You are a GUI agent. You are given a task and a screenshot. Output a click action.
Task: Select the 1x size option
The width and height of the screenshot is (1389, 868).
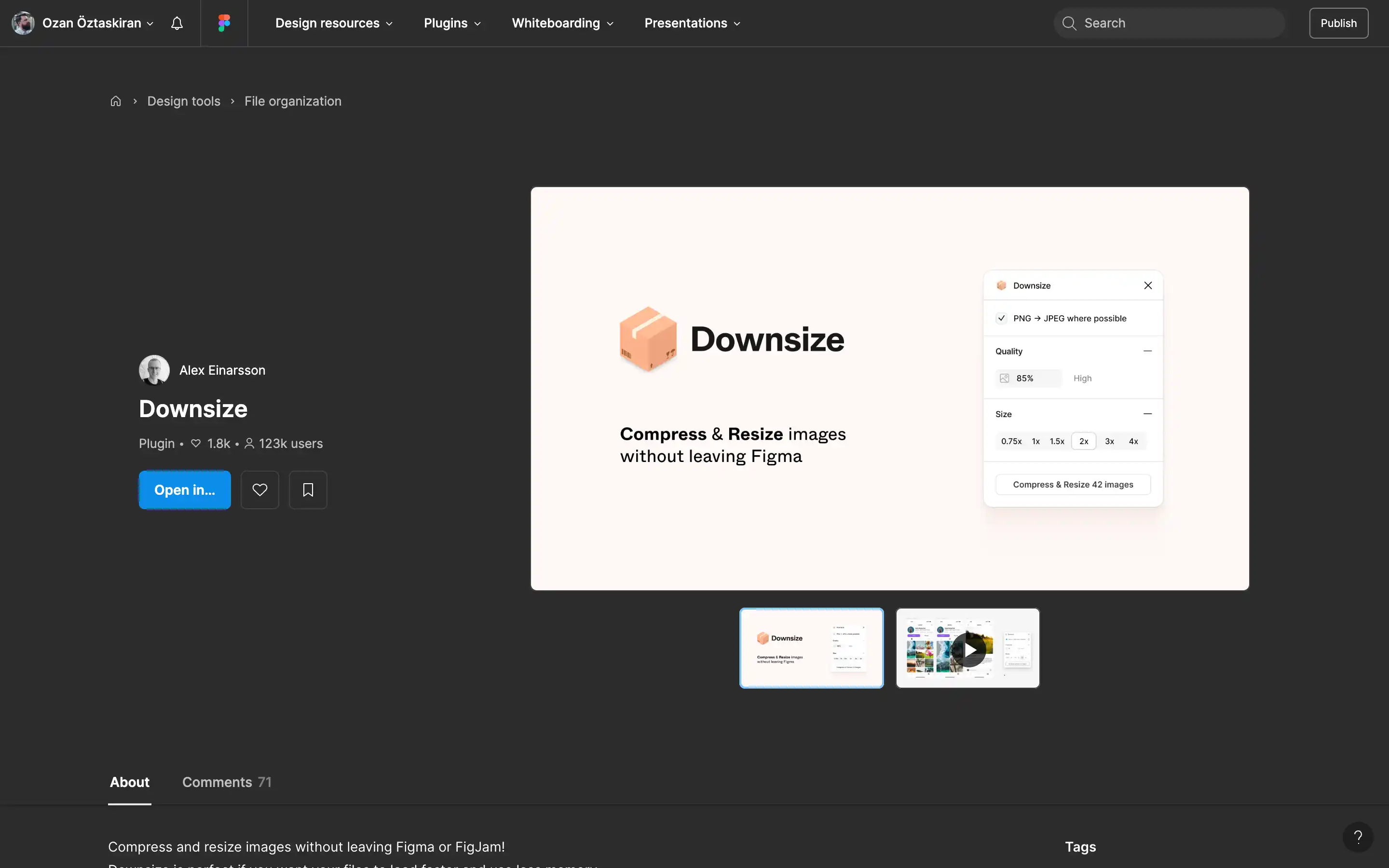pyautogui.click(x=1035, y=441)
